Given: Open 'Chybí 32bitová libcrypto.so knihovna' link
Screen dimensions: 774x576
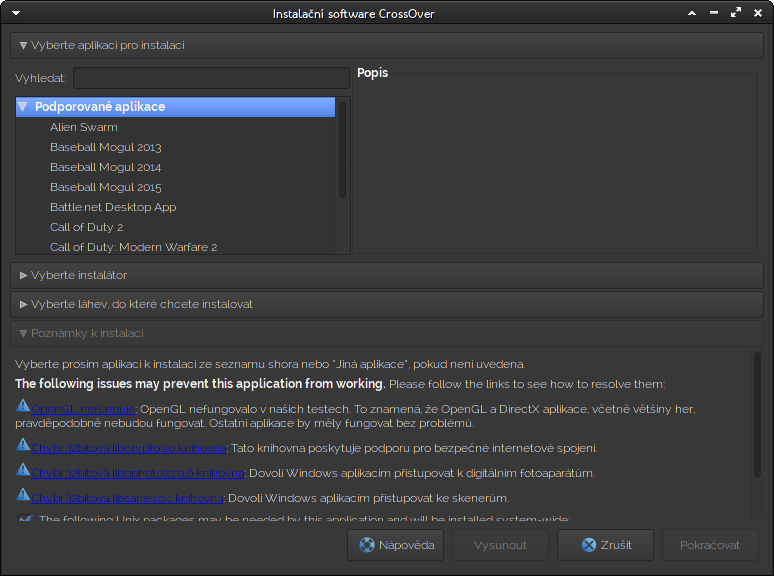Looking at the screenshot, I should 128,448.
